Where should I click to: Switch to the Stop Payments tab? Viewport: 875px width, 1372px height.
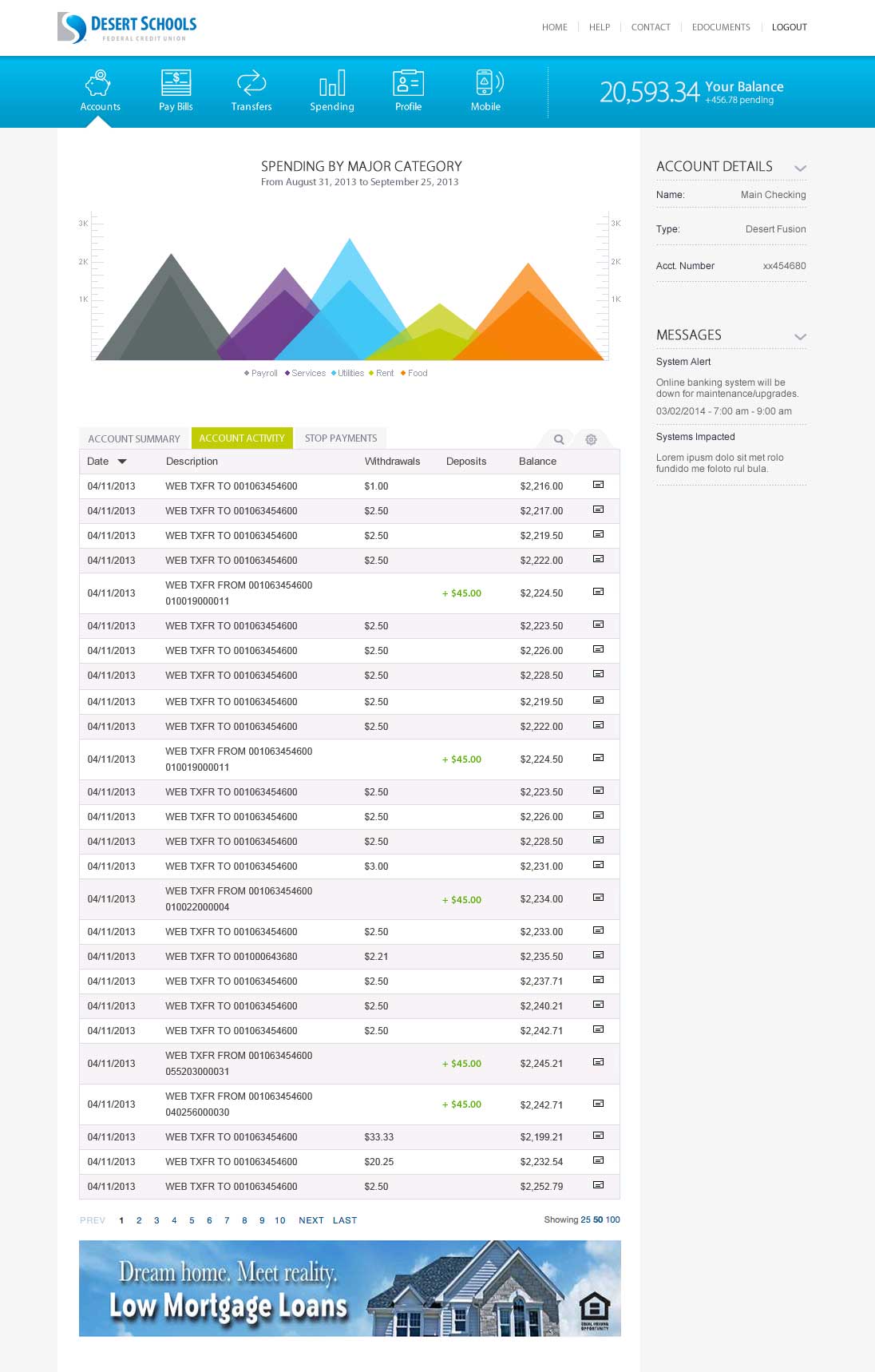coord(341,438)
